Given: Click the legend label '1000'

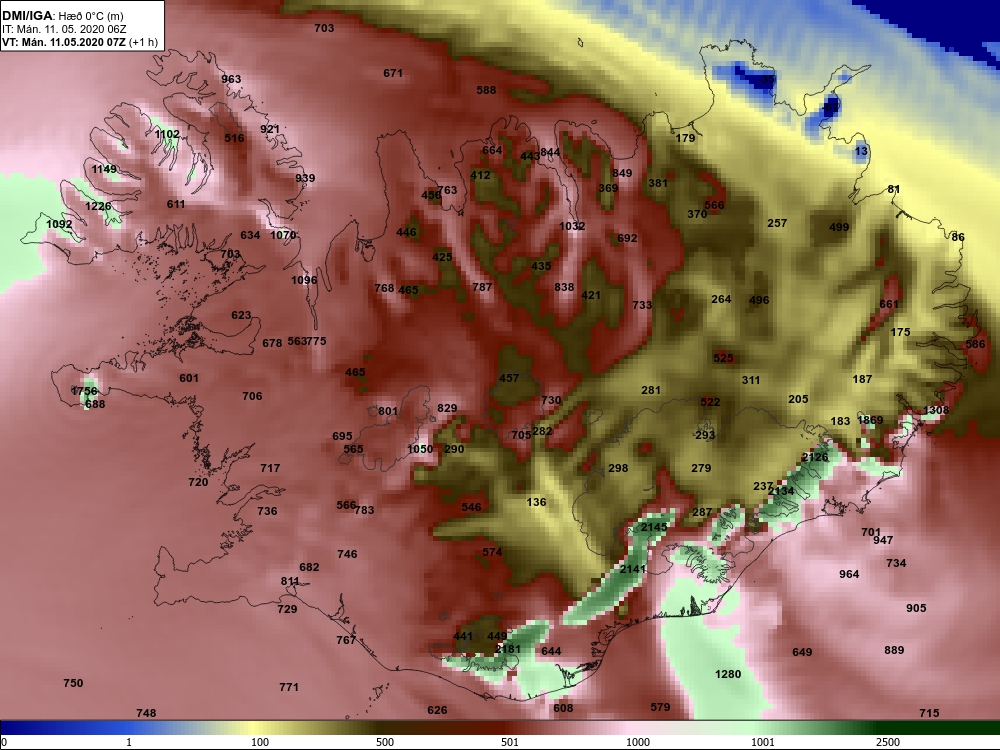Looking at the screenshot, I should (638, 742).
